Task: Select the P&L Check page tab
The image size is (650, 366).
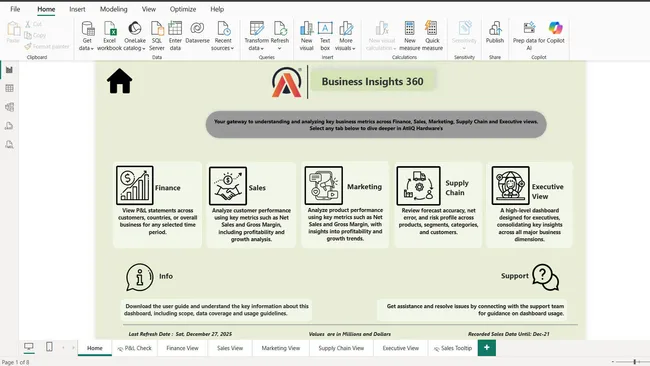Action: tap(135, 348)
